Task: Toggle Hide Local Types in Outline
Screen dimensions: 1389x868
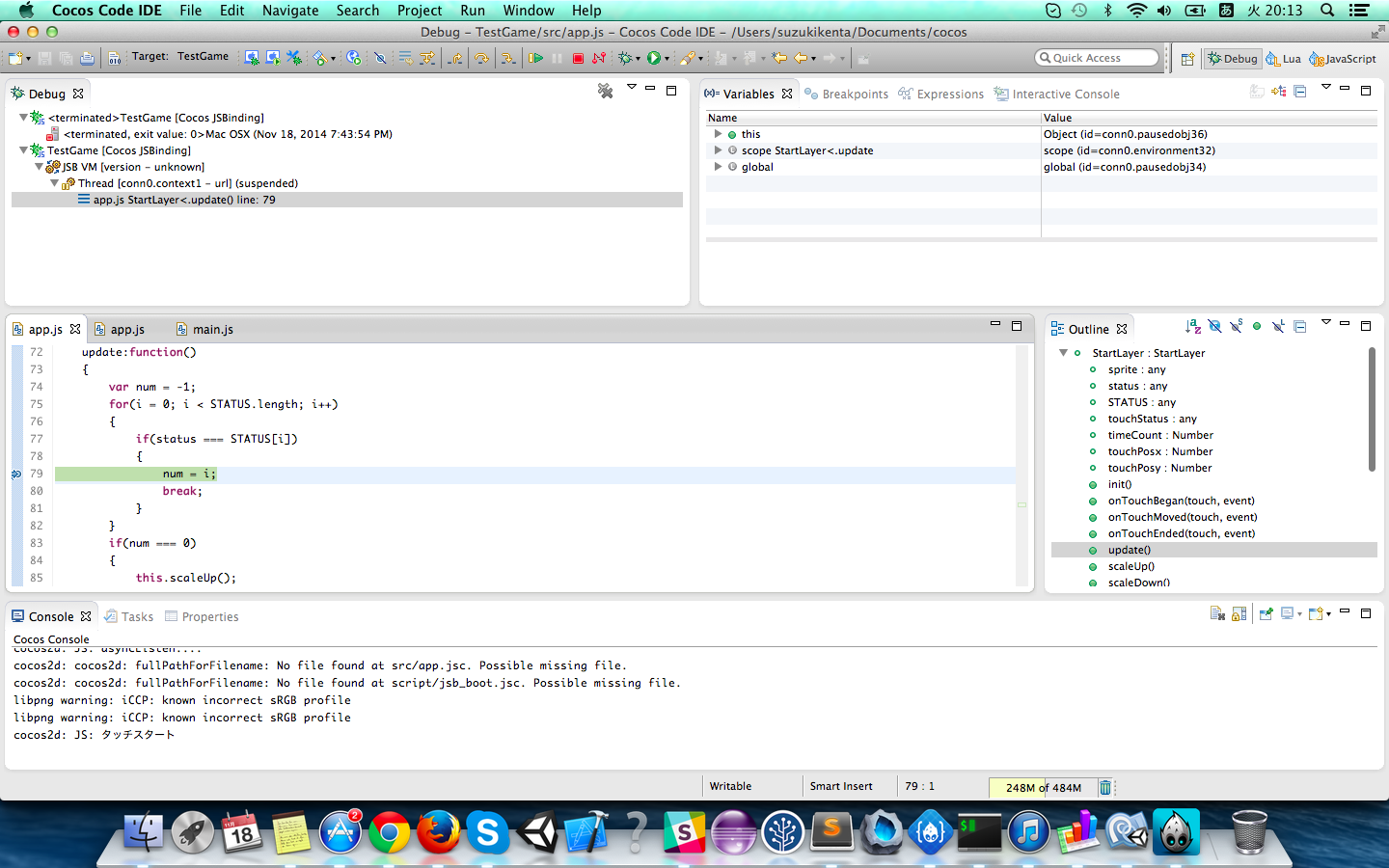Action: 1278,326
